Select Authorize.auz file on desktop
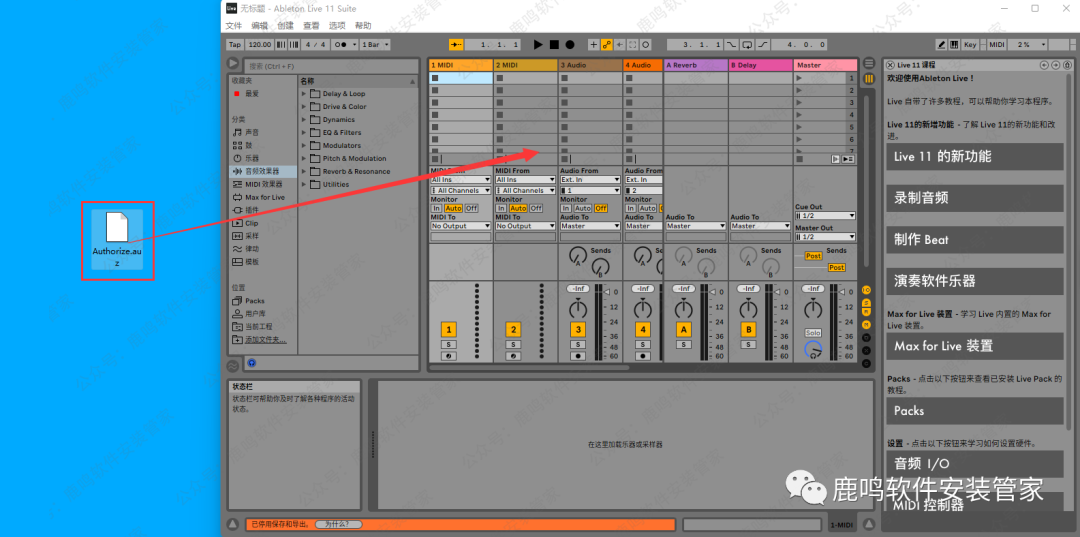 [117, 238]
